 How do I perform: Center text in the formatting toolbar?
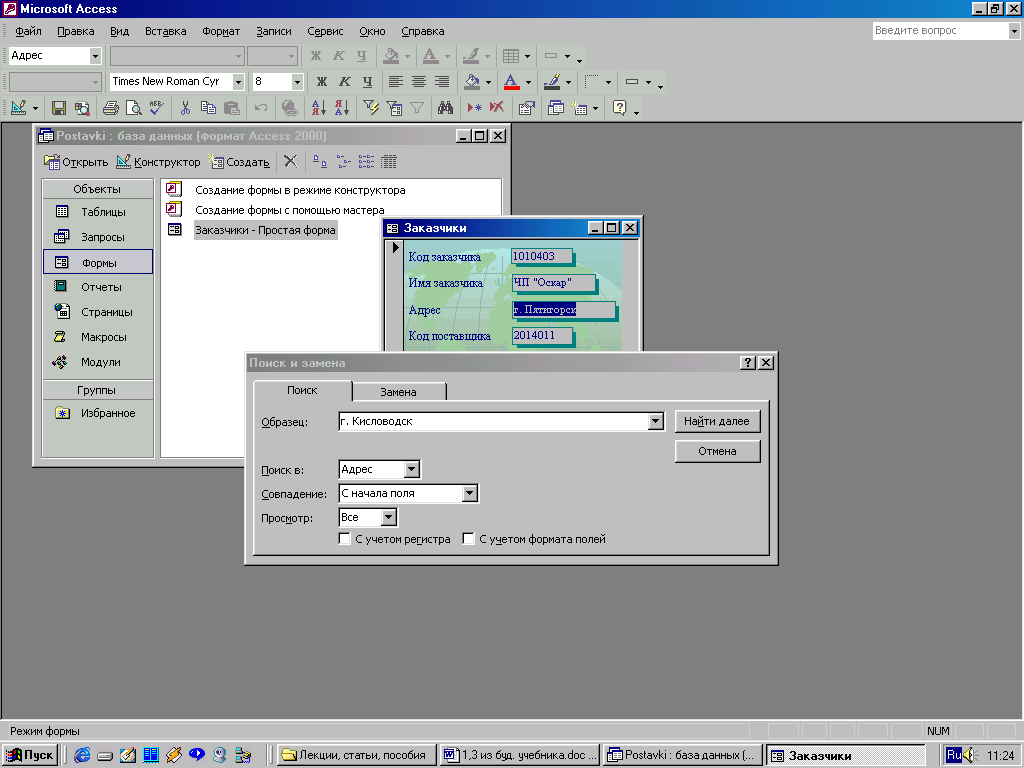point(419,82)
